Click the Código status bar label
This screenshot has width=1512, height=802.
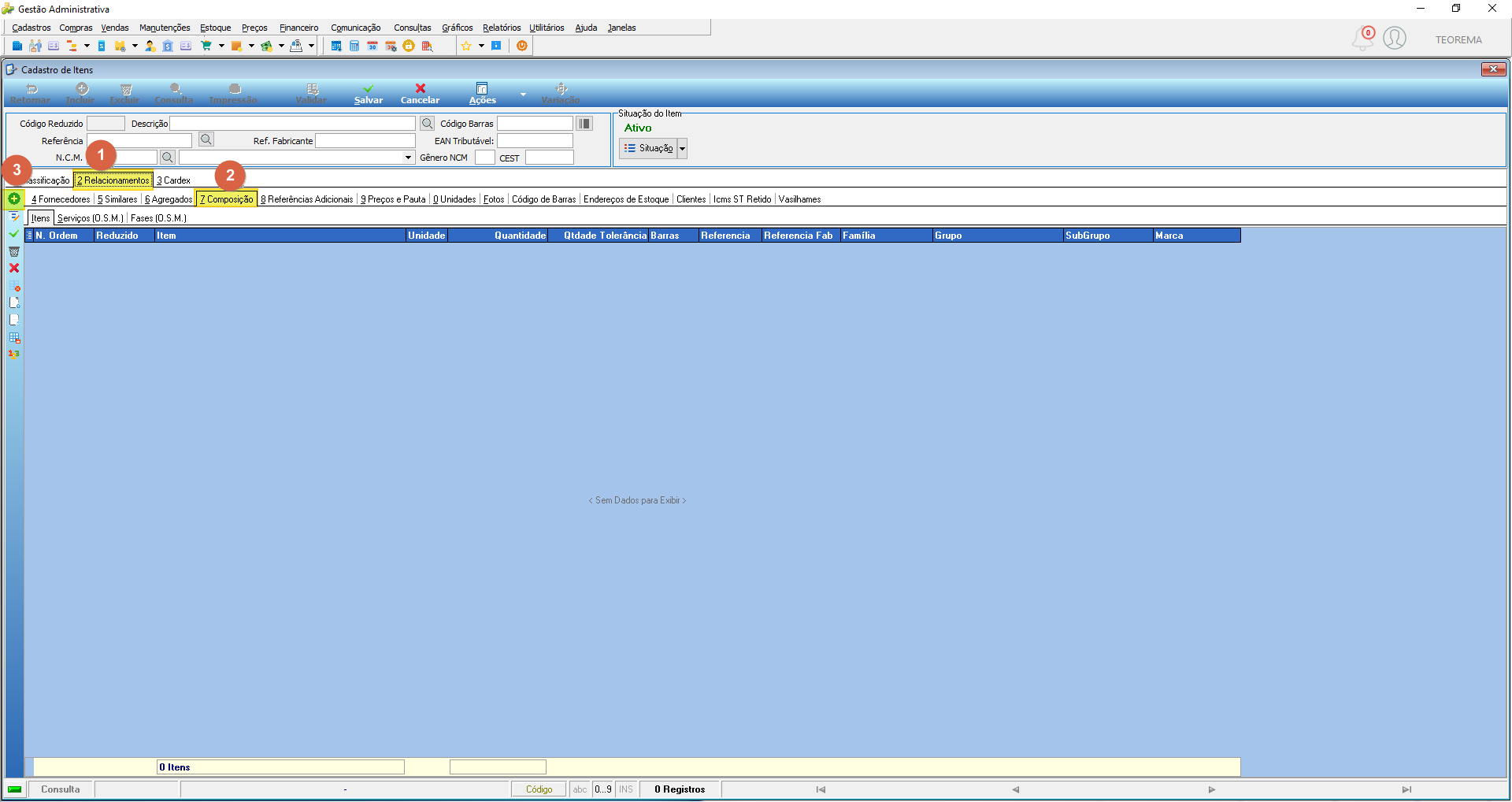click(x=539, y=789)
